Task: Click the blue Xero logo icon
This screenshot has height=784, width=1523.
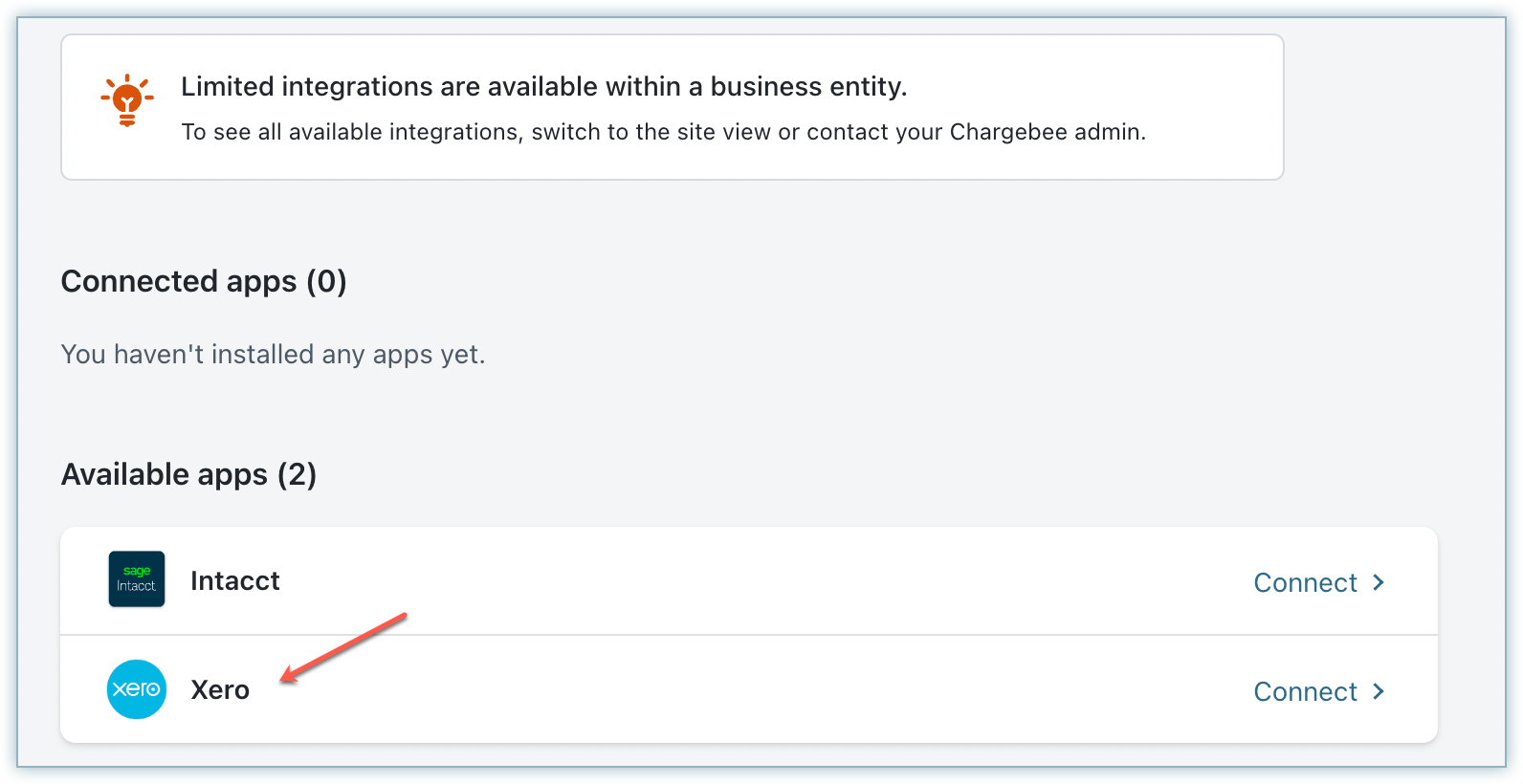Action: click(x=137, y=689)
